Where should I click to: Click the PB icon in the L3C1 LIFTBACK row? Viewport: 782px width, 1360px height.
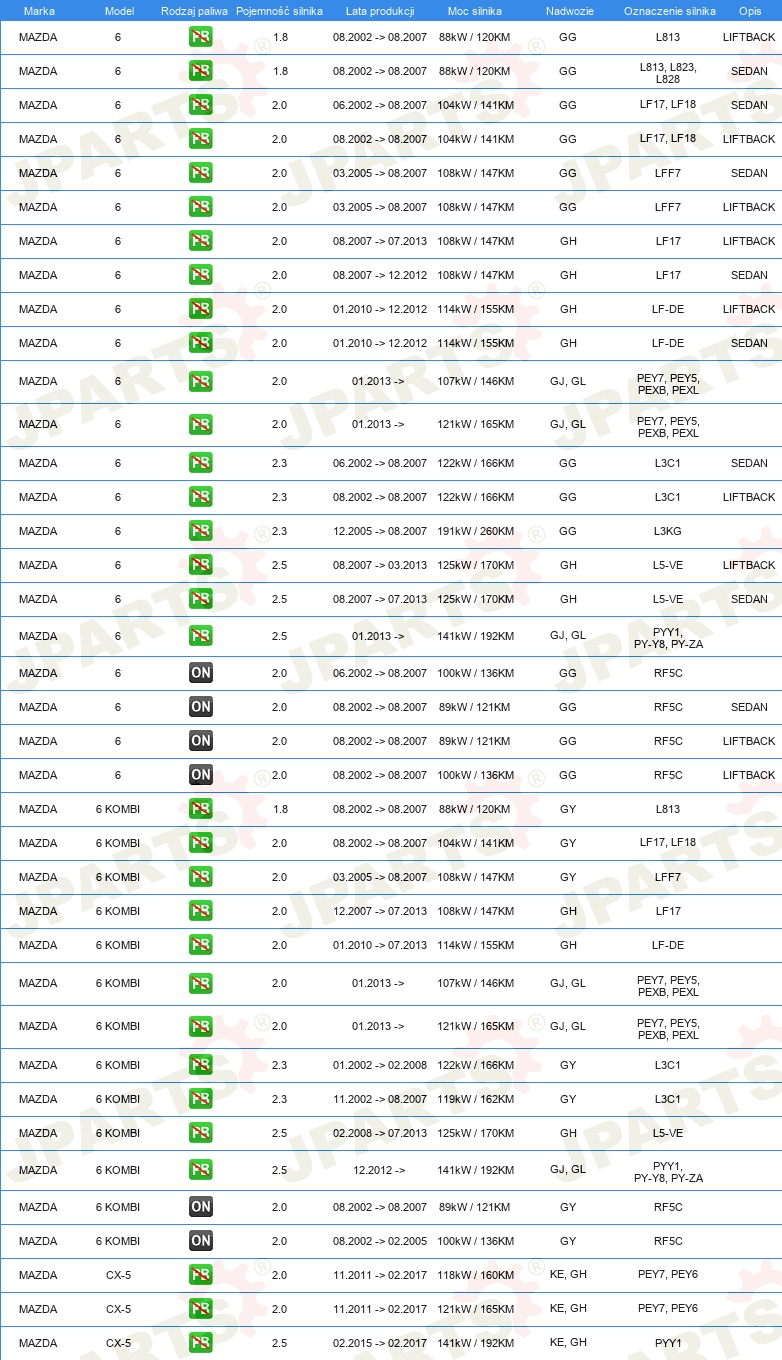pyautogui.click(x=201, y=497)
